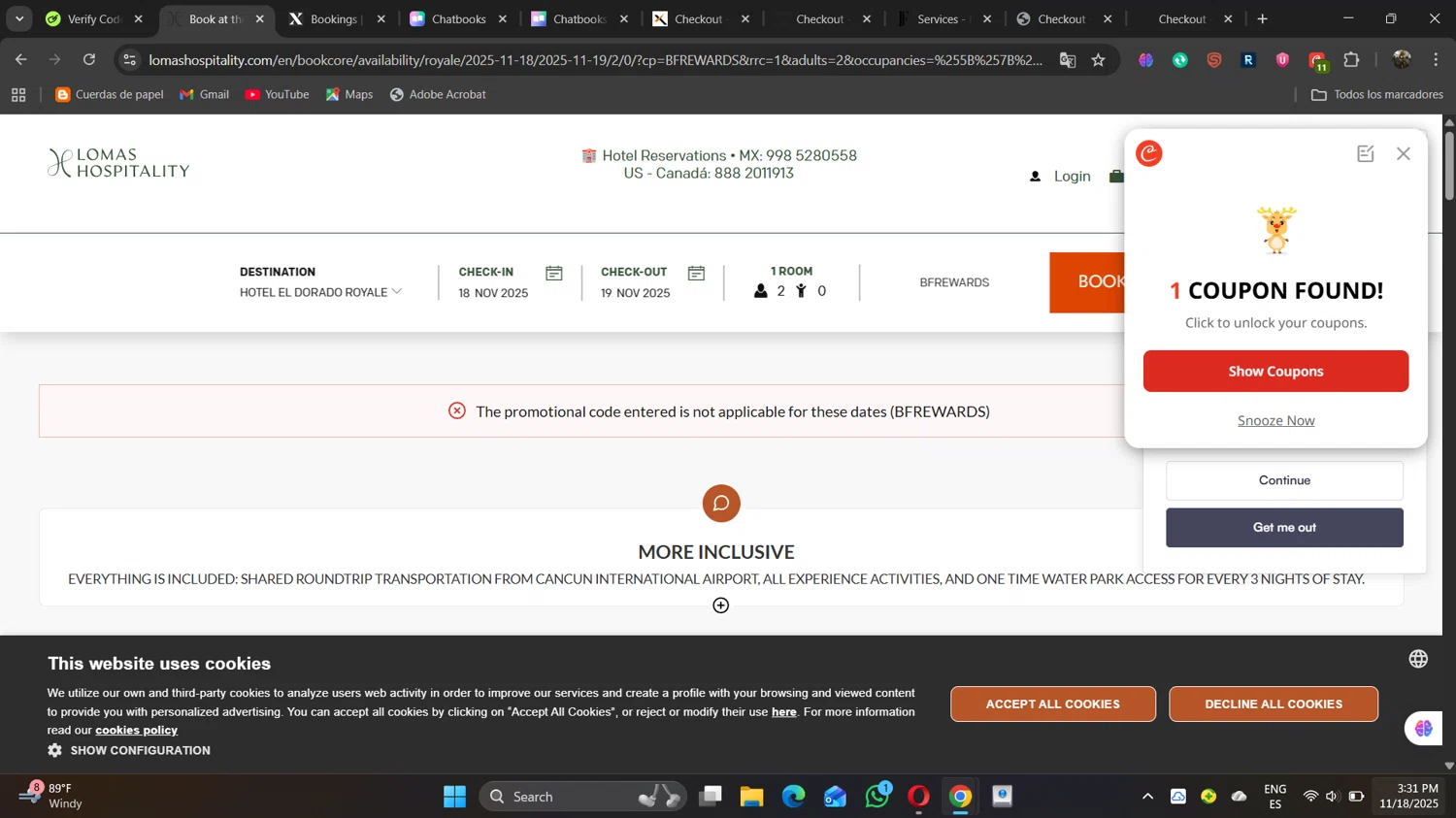The height and width of the screenshot is (818, 1456).
Task: Click the page vertical scrollbar
Action: coord(1449,165)
